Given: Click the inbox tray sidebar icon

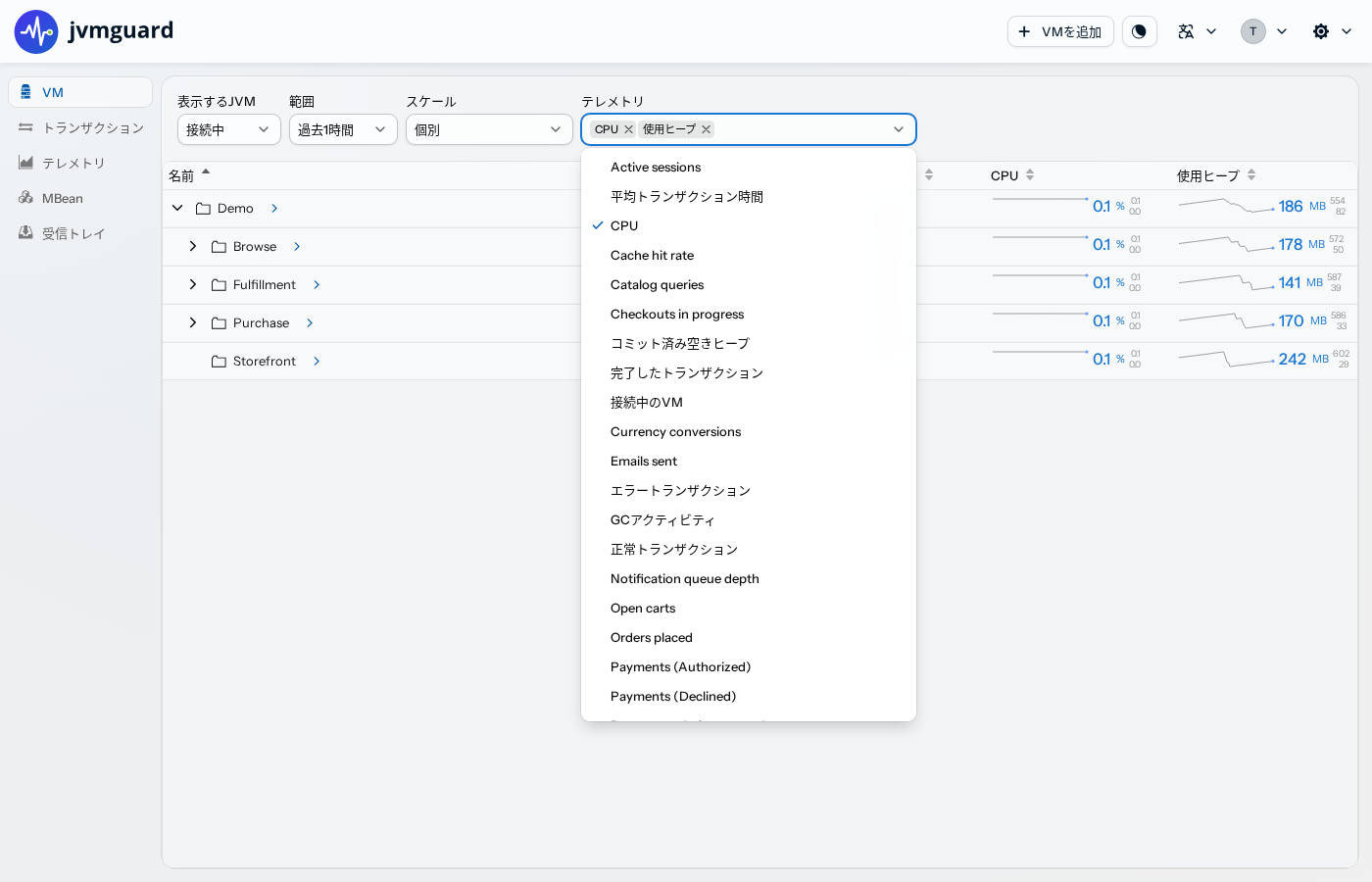Looking at the screenshot, I should 25,233.
